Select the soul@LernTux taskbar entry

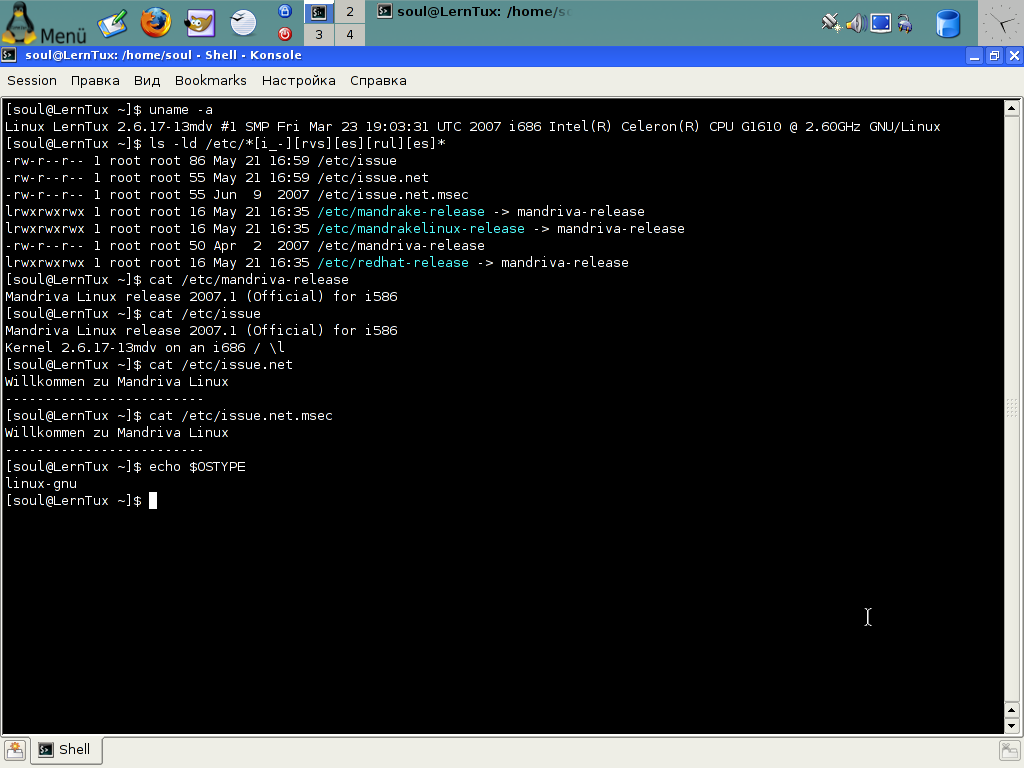coord(475,11)
